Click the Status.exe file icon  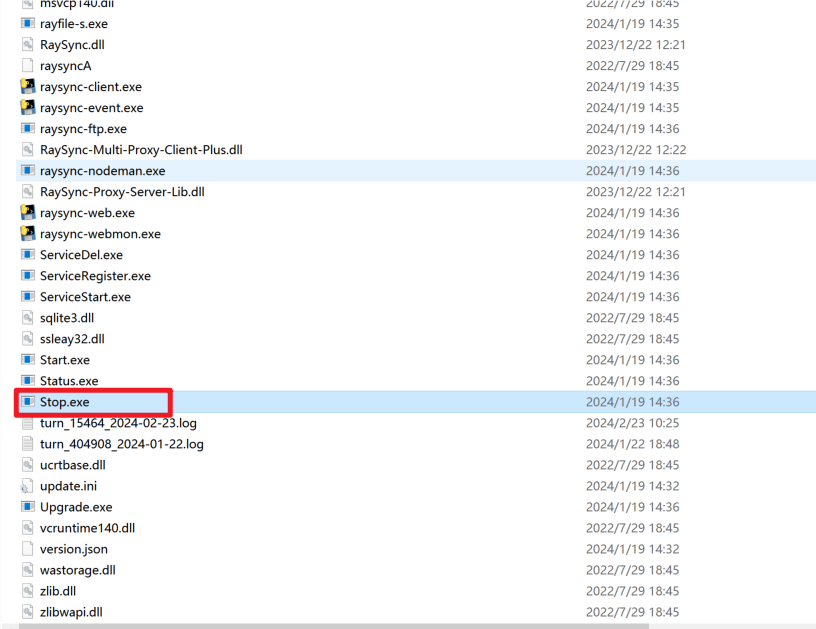coord(28,381)
